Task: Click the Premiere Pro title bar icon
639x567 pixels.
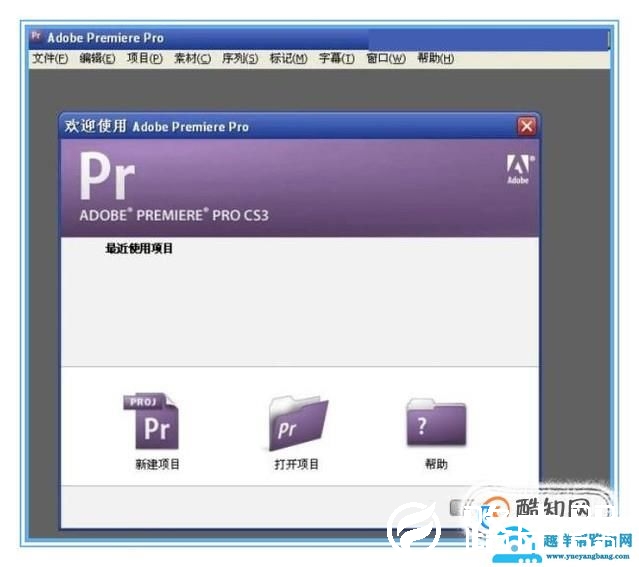Action: click(36, 36)
